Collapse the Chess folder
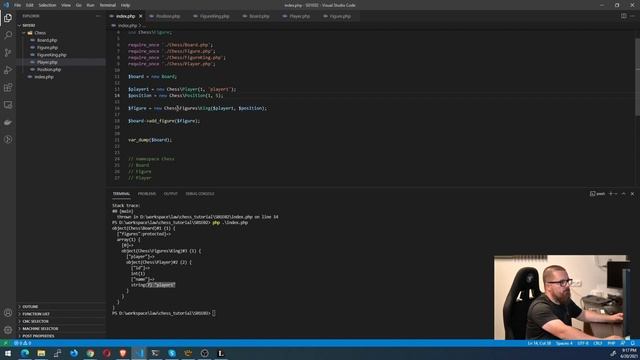 tap(60, 33)
